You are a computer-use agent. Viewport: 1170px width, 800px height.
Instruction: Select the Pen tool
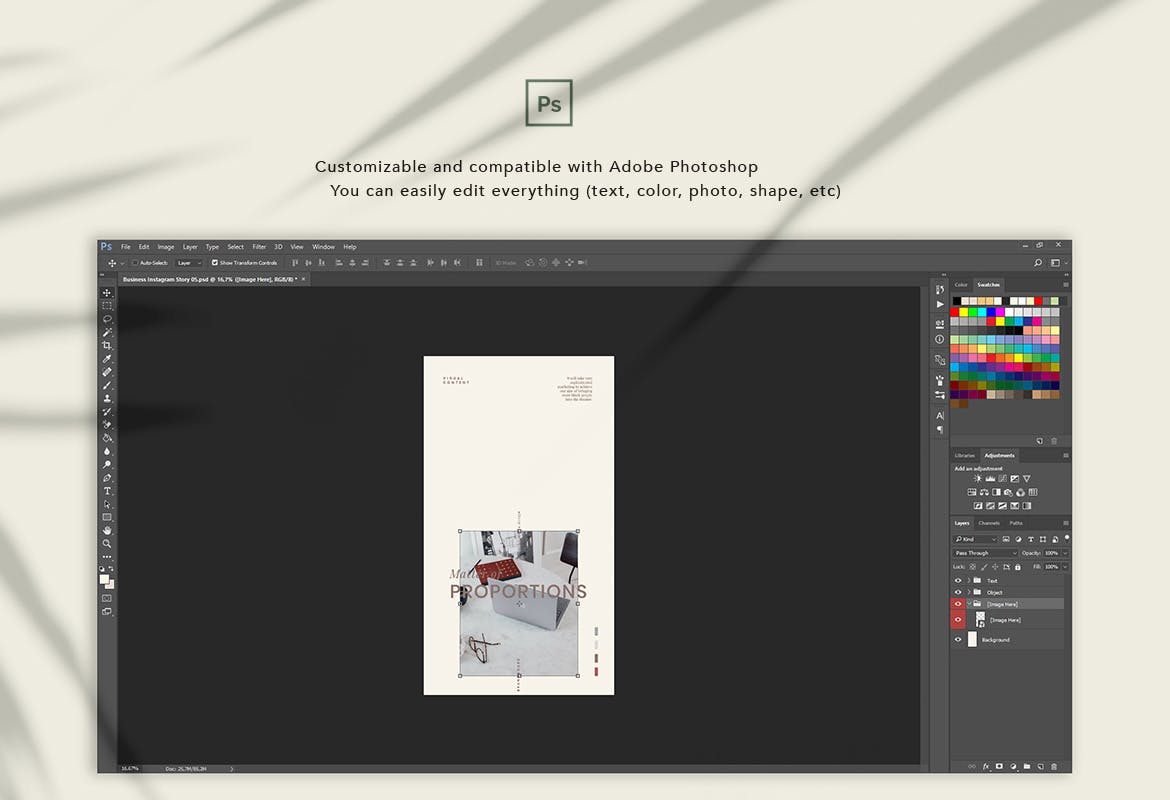tap(107, 478)
